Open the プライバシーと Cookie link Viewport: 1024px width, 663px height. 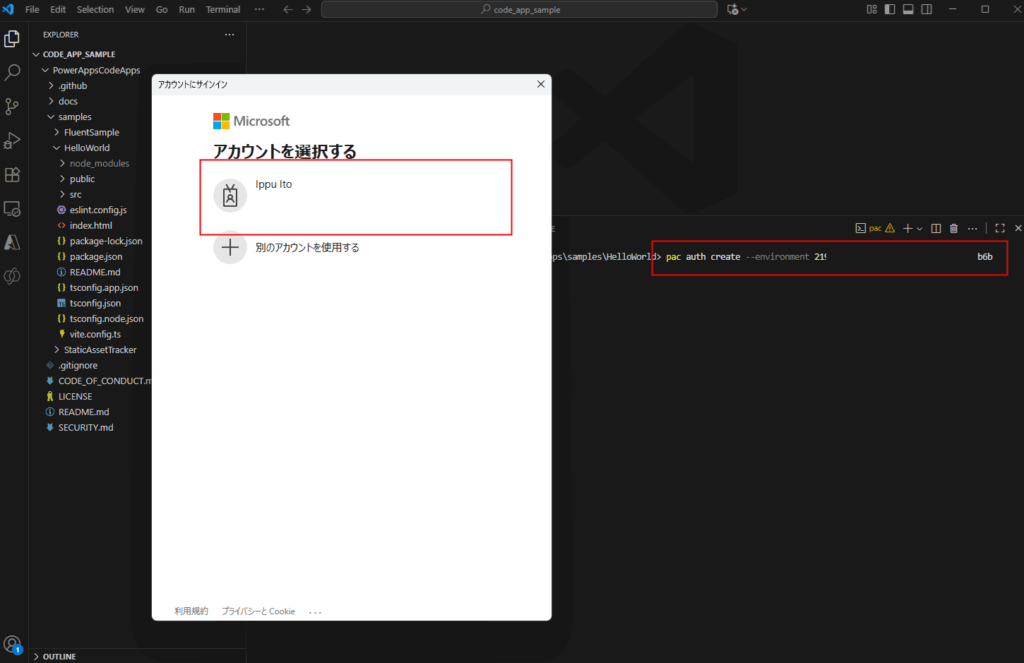coord(258,611)
